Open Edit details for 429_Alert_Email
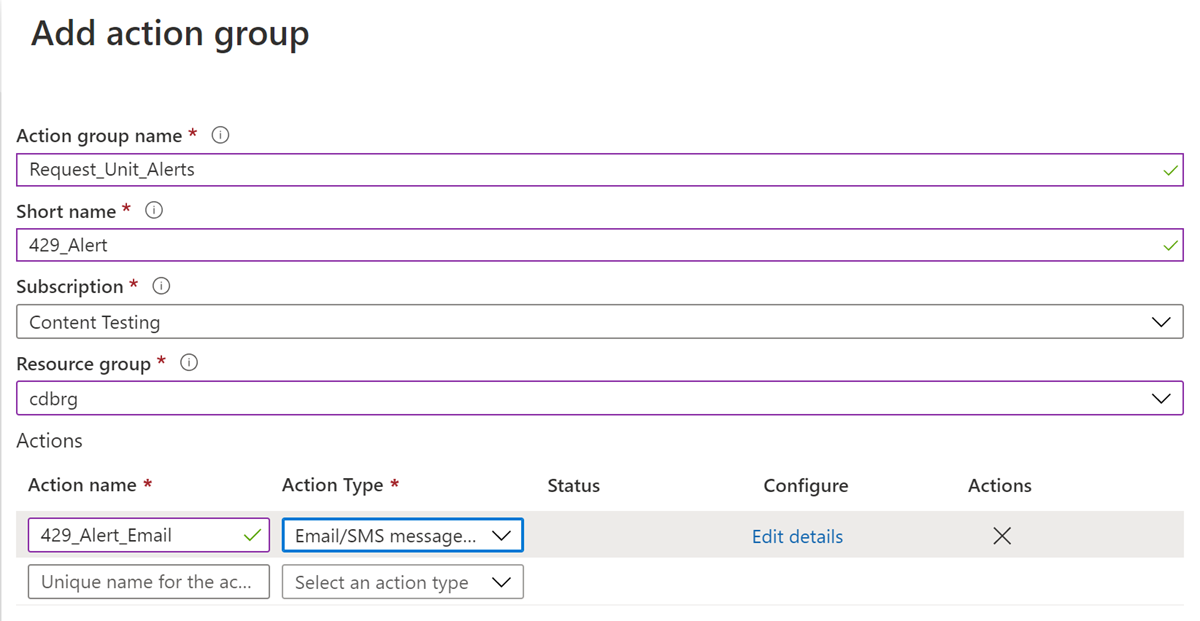Screen dimensions: 1200x621 pos(797,535)
